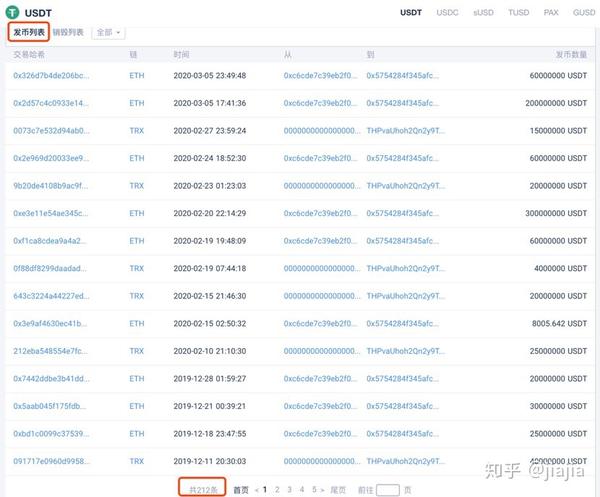Click the 发币数量 column header
The image size is (600, 497).
571,55
